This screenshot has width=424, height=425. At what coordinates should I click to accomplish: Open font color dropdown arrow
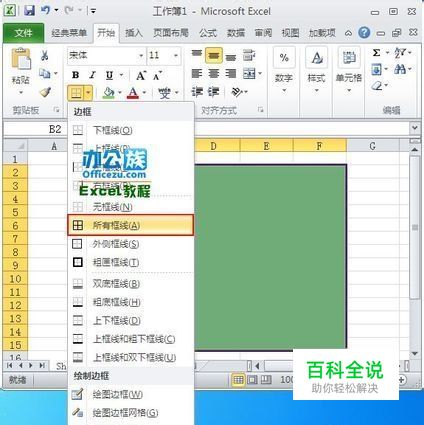click(x=144, y=92)
